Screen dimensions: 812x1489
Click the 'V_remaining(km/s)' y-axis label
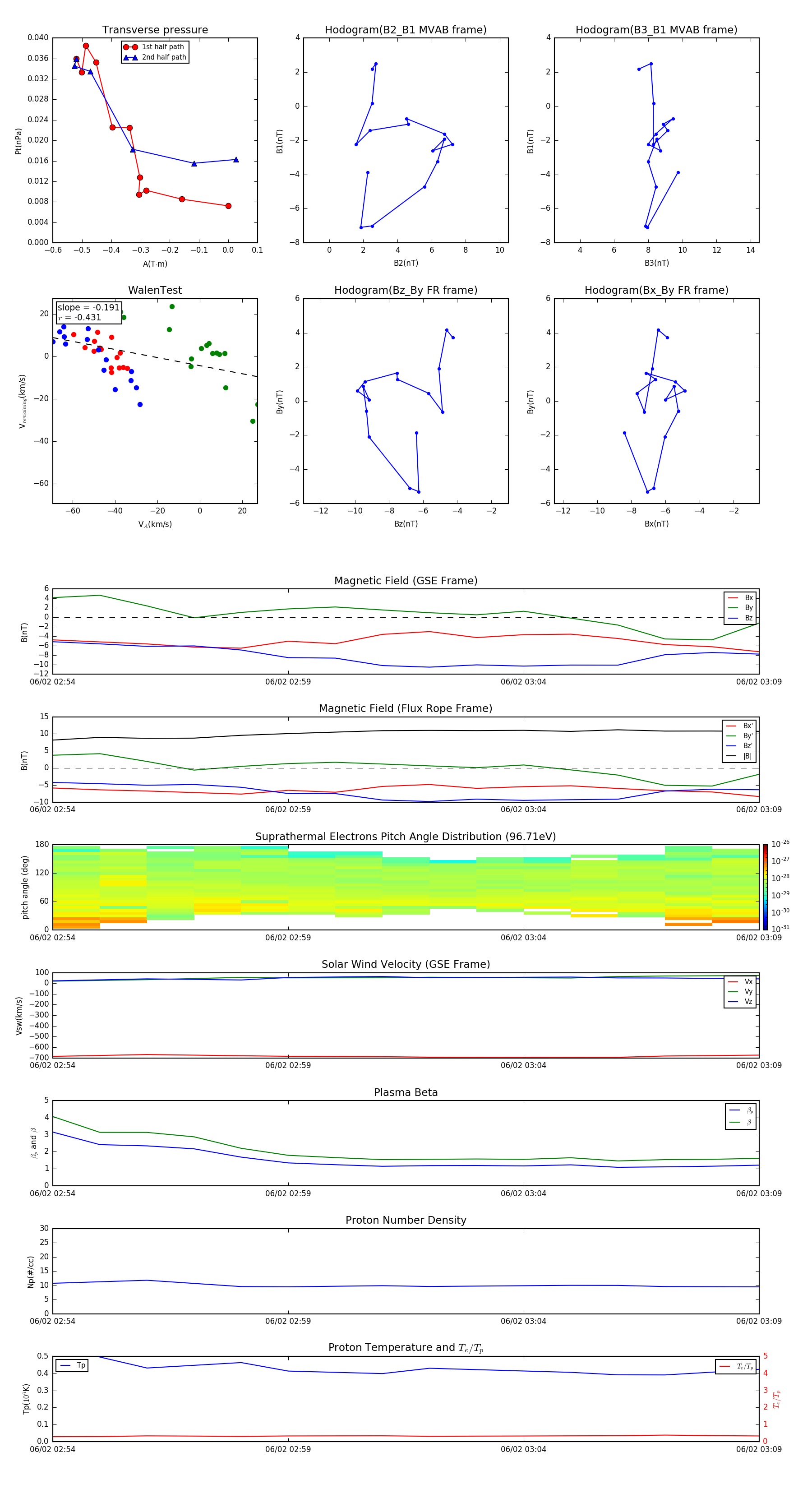point(22,401)
